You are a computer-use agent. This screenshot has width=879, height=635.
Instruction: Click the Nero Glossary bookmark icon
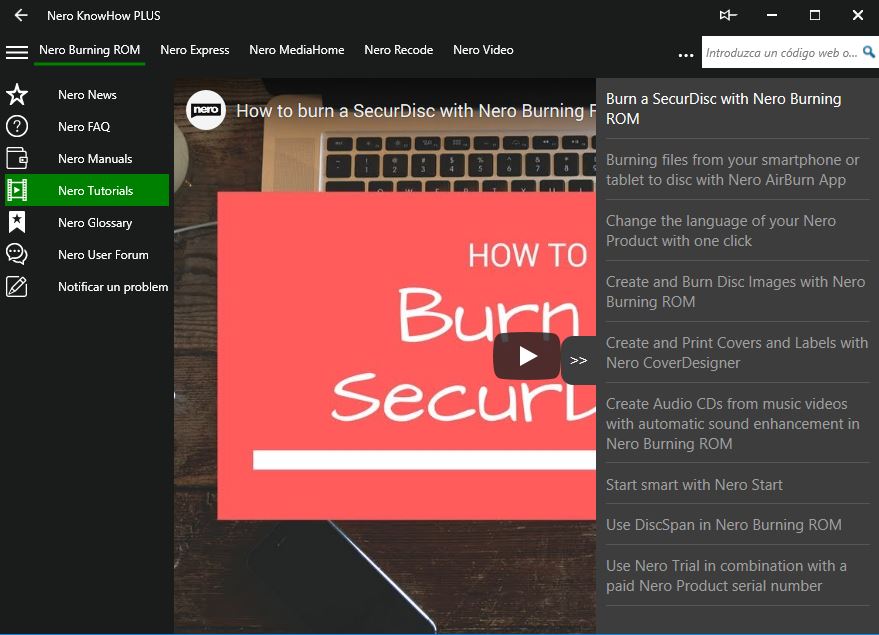(x=17, y=222)
